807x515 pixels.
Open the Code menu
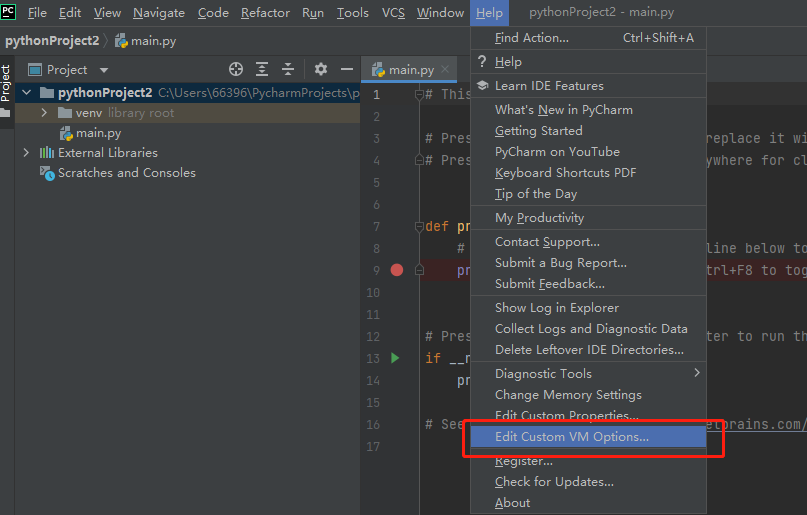coord(213,13)
